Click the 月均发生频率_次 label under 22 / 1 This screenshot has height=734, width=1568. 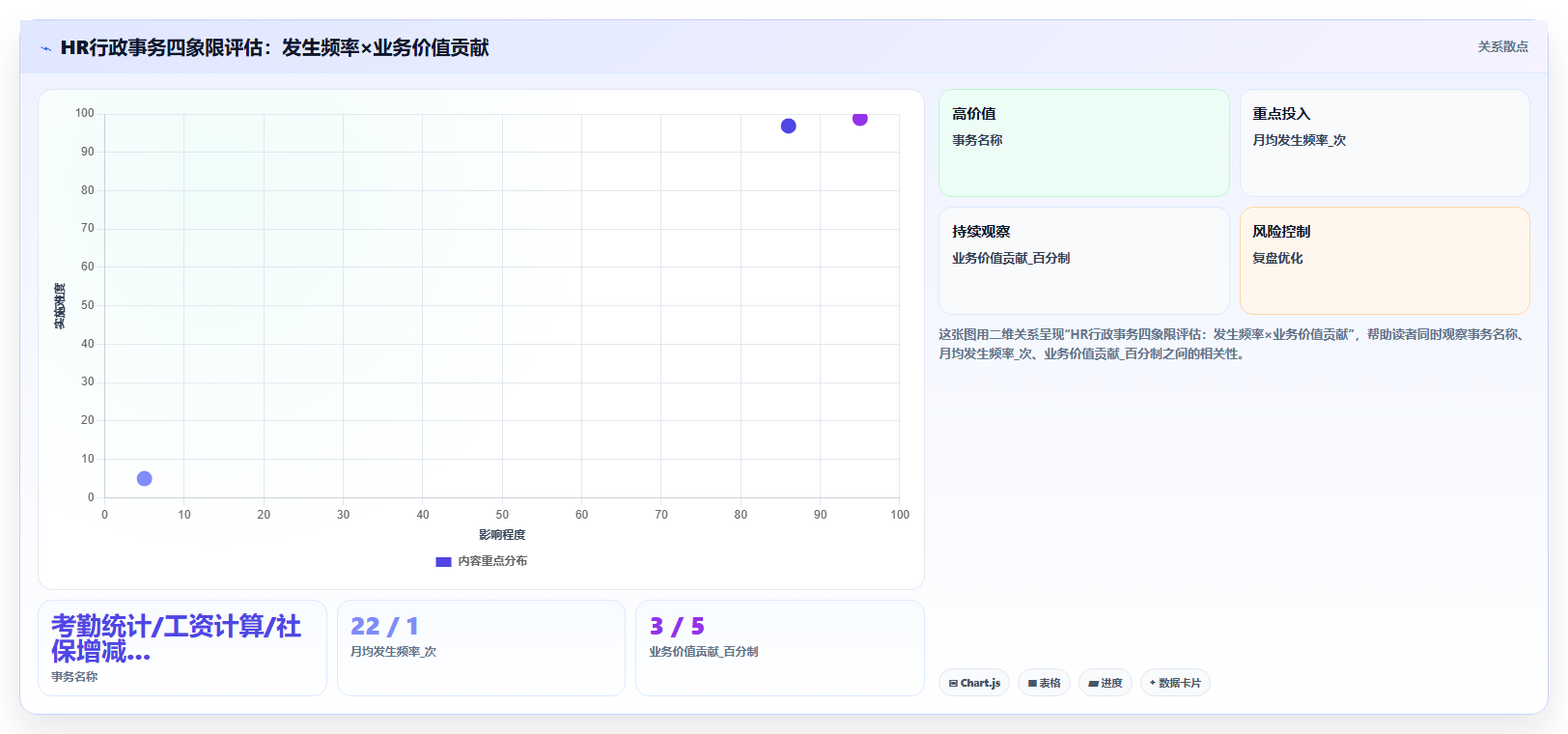point(393,652)
